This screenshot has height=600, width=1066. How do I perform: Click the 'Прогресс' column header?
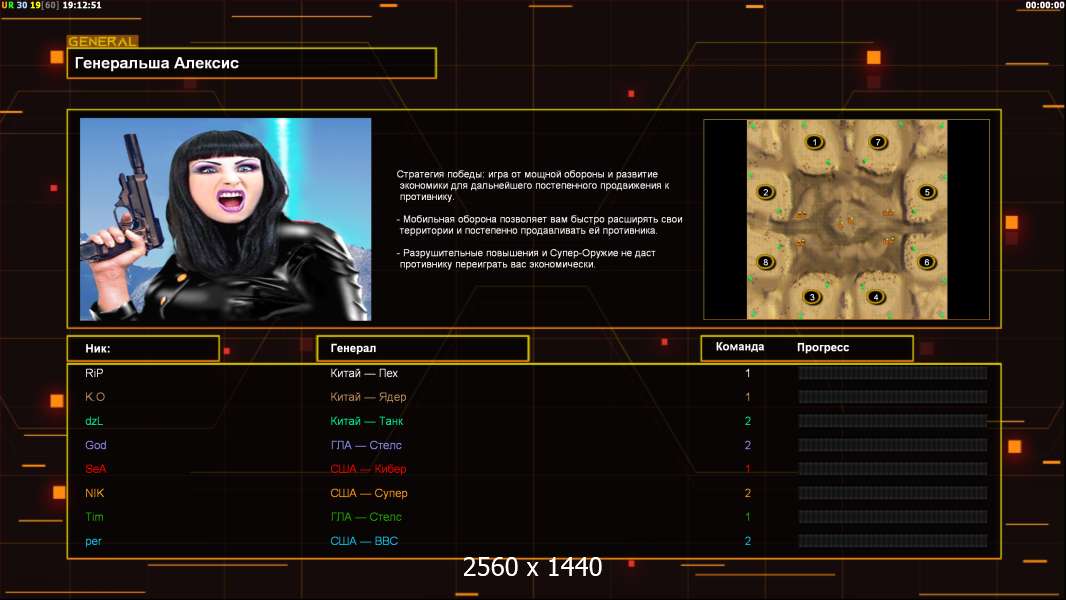[x=823, y=347]
